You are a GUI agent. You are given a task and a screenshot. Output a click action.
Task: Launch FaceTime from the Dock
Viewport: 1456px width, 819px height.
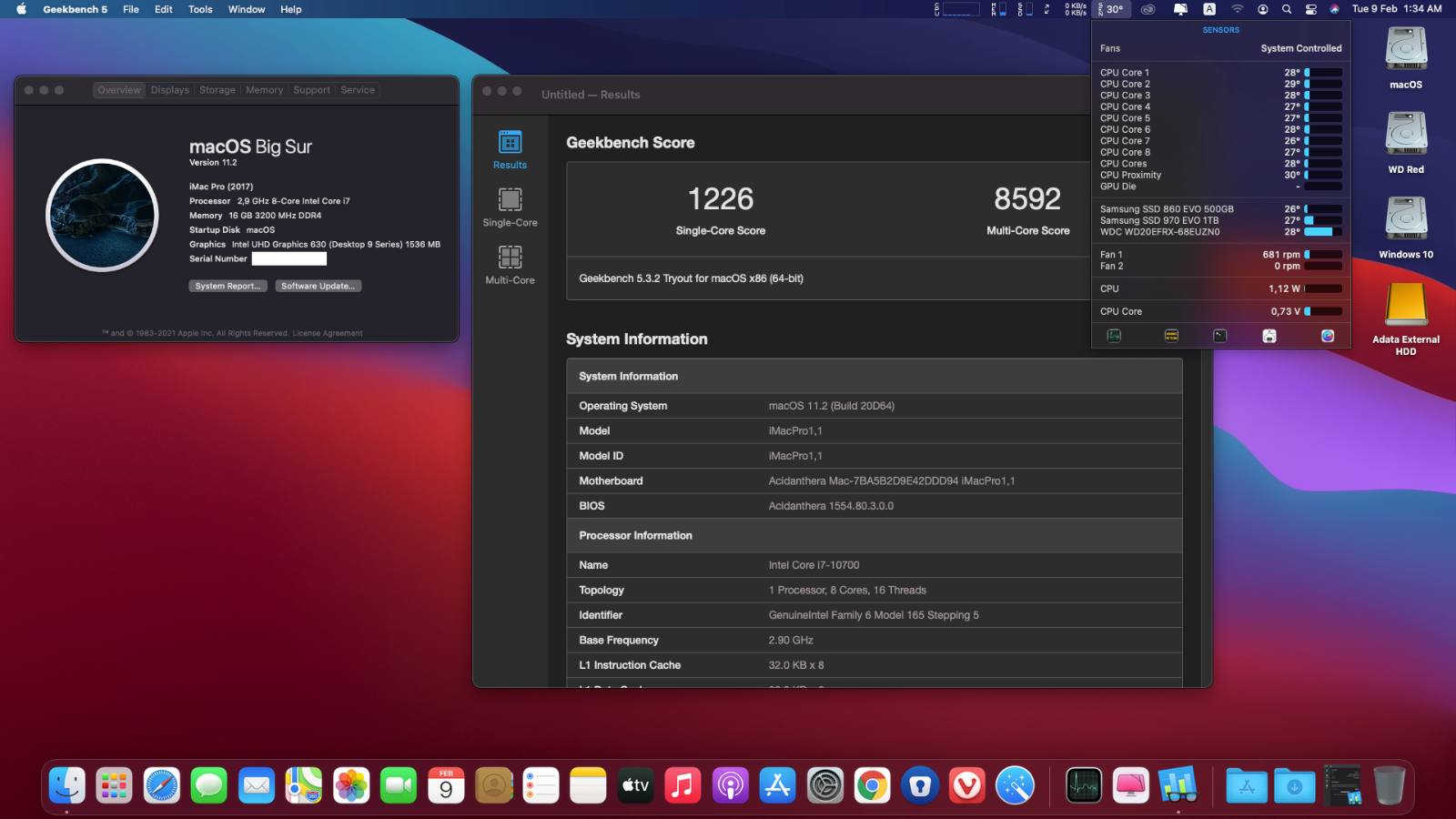point(399,785)
